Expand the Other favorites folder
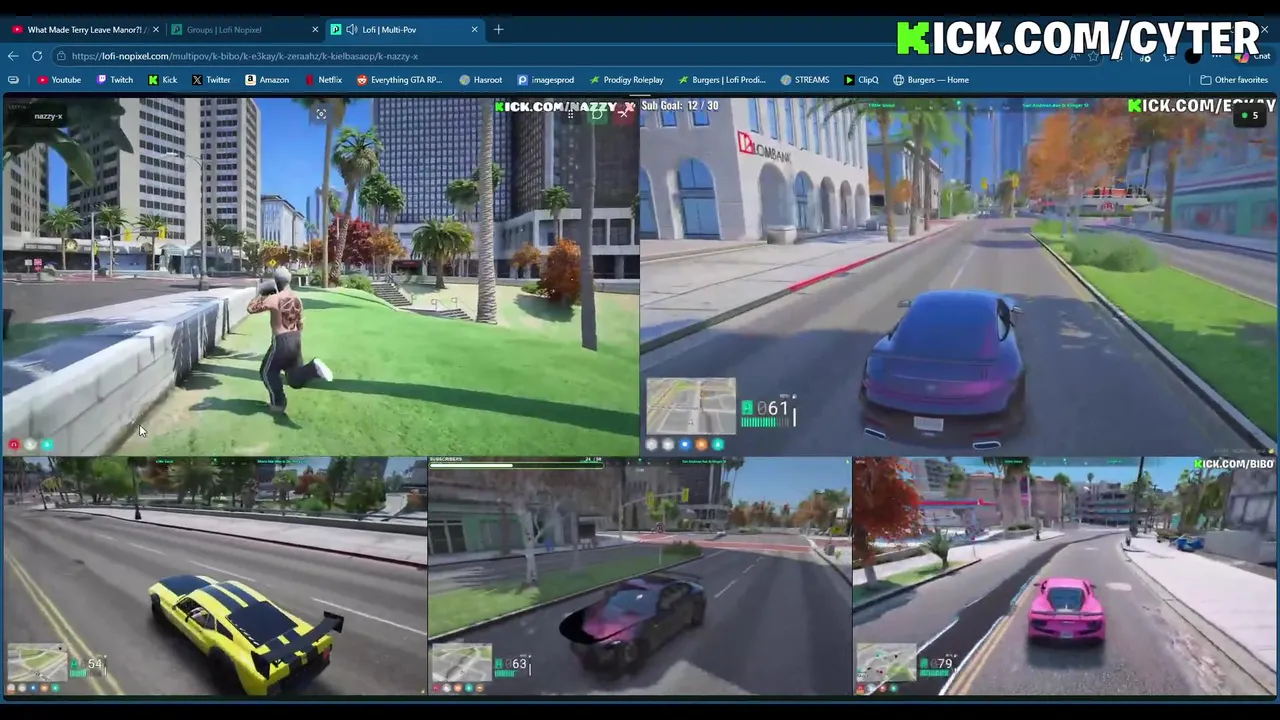This screenshot has width=1280, height=720. pyautogui.click(x=1234, y=80)
